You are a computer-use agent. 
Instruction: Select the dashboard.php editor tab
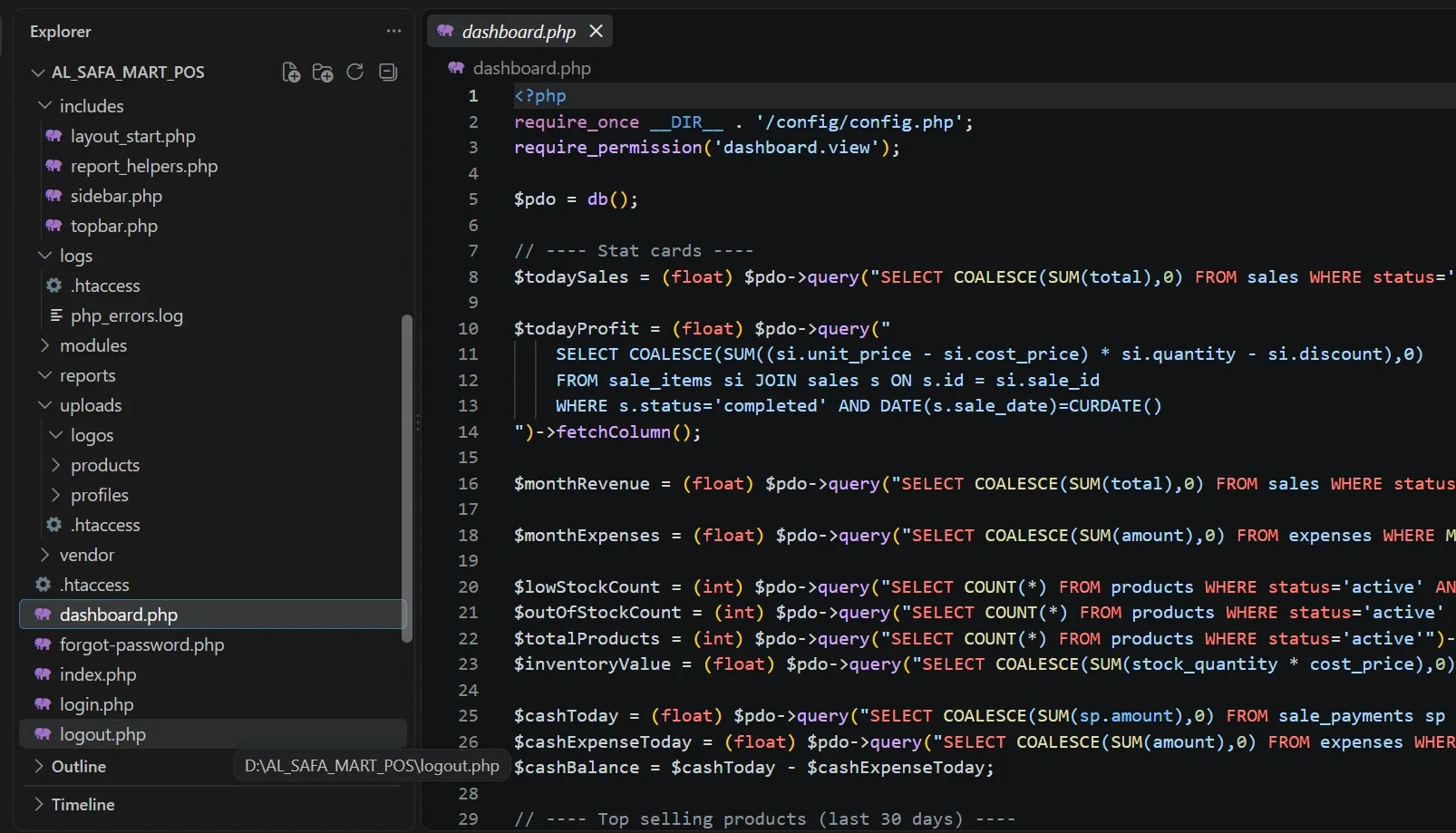[519, 32]
